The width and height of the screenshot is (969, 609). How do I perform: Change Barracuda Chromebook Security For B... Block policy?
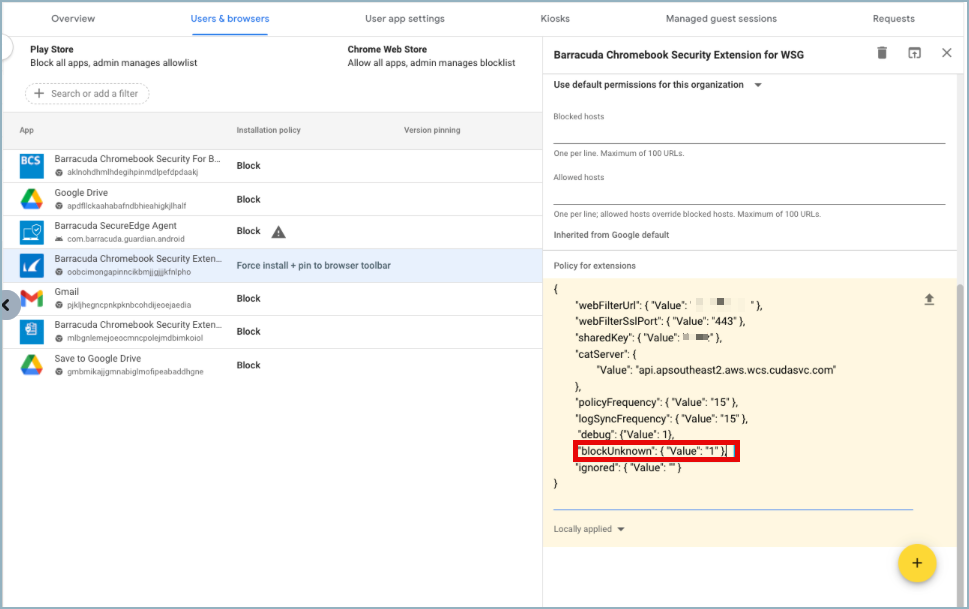(248, 166)
